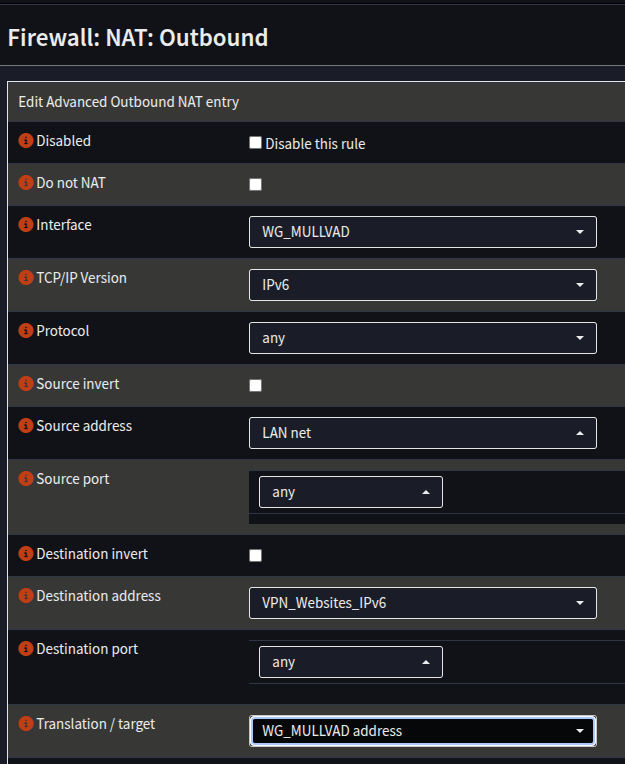Click the info icon next to Disabled

point(26,142)
